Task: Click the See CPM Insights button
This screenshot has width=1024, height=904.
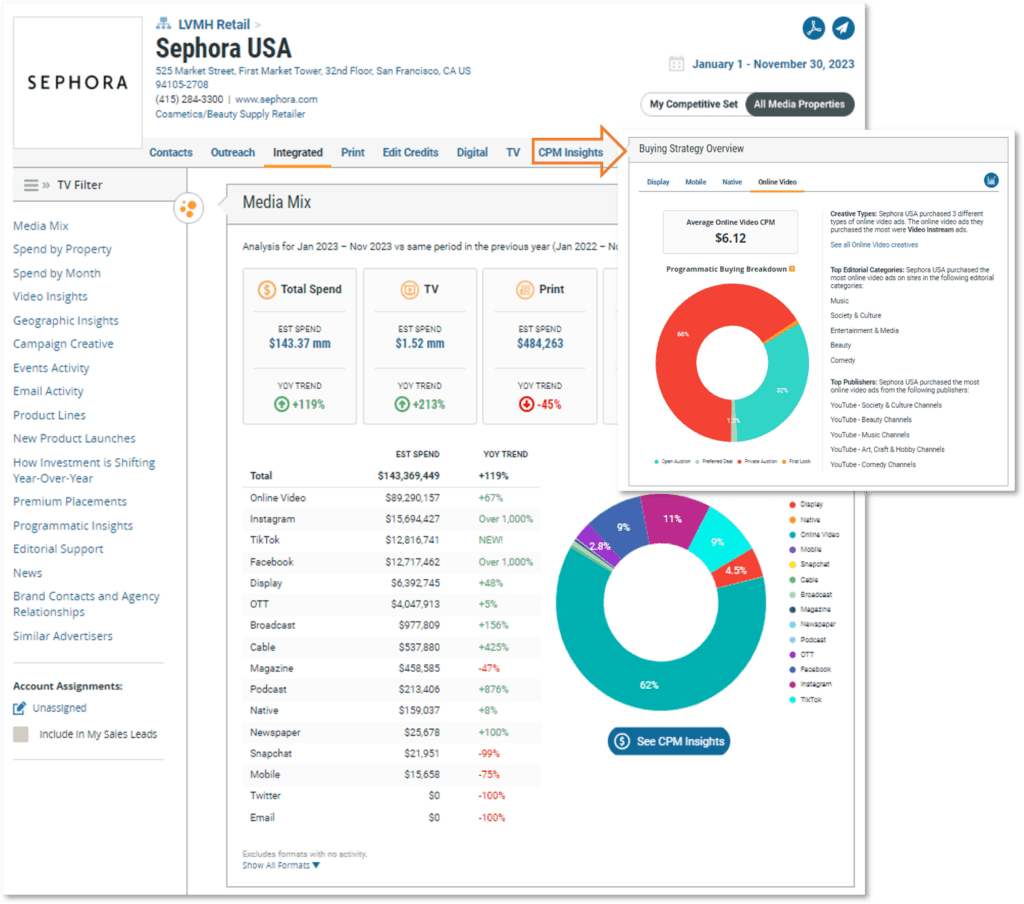Action: tap(669, 741)
